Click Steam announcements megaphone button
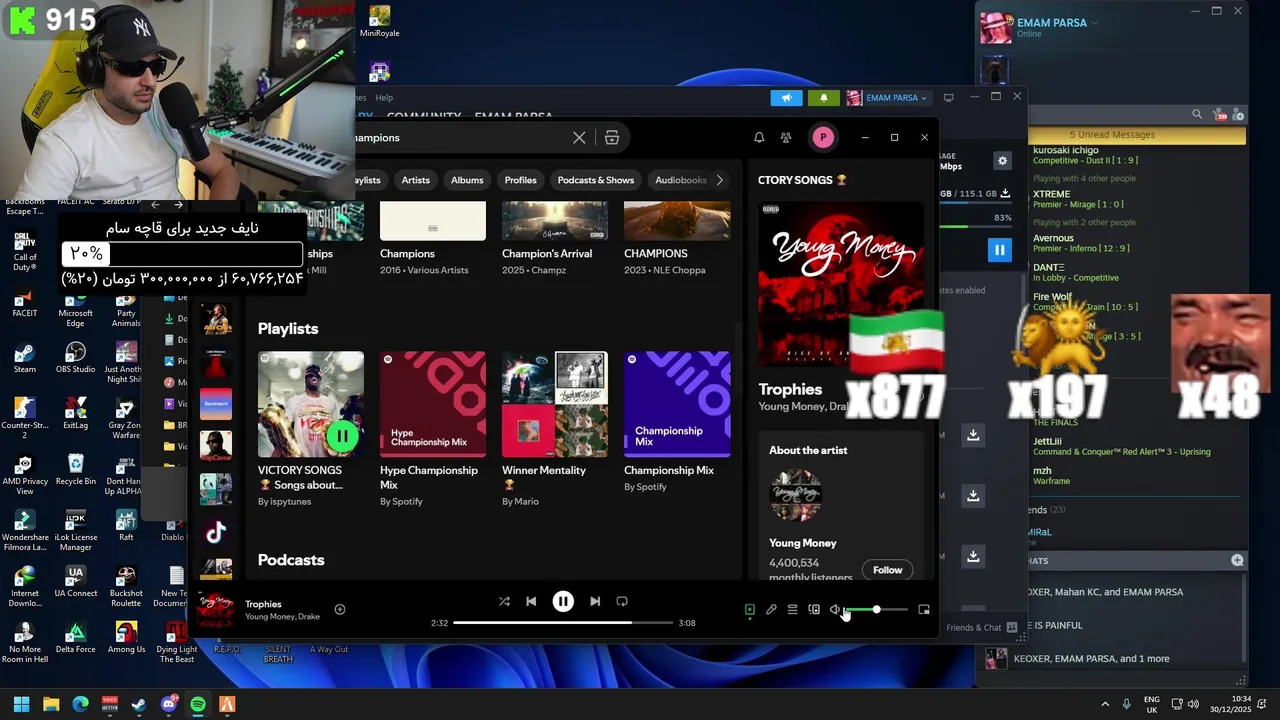This screenshot has height=720, width=1280. point(787,98)
